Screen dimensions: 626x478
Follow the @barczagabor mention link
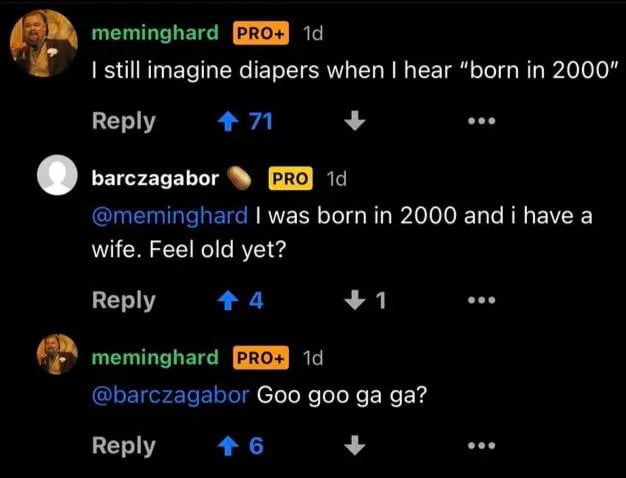[x=170, y=392]
